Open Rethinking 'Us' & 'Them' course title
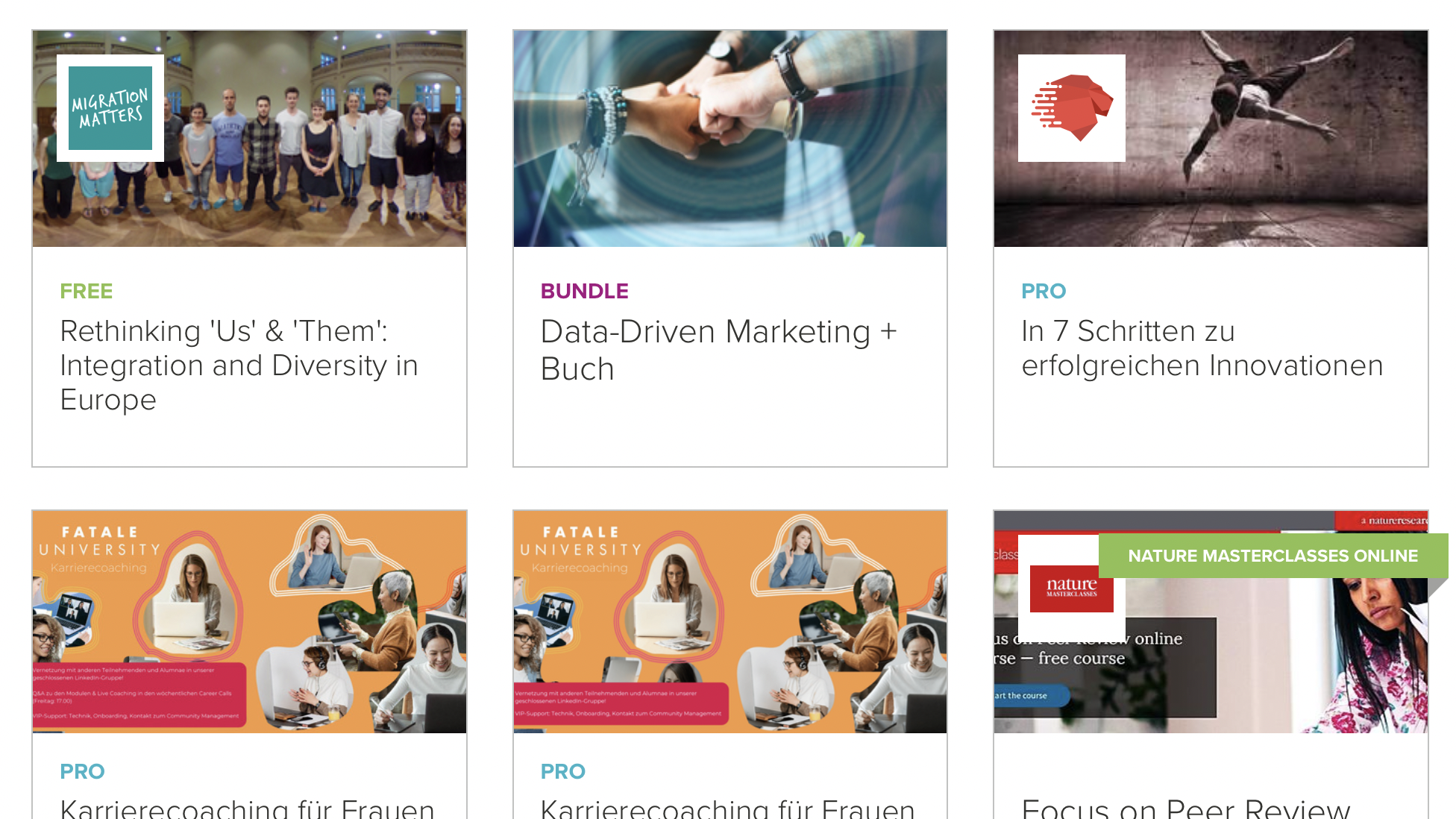This screenshot has width=1456, height=819. tap(239, 365)
